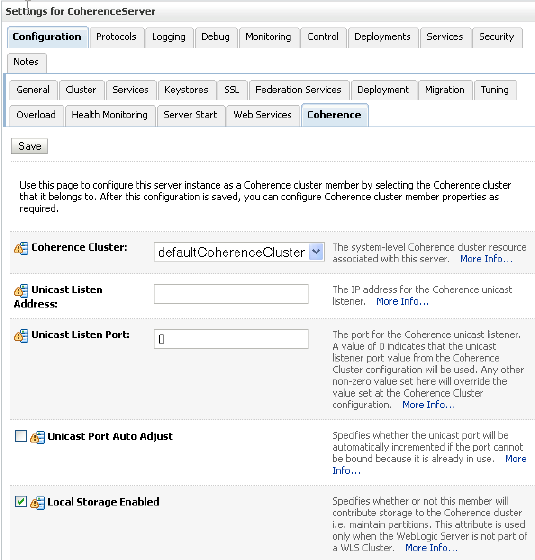Viewport: 535px width, 560px height.
Task: Open More Info link for Unicast Listen Address
Action: [402, 302]
